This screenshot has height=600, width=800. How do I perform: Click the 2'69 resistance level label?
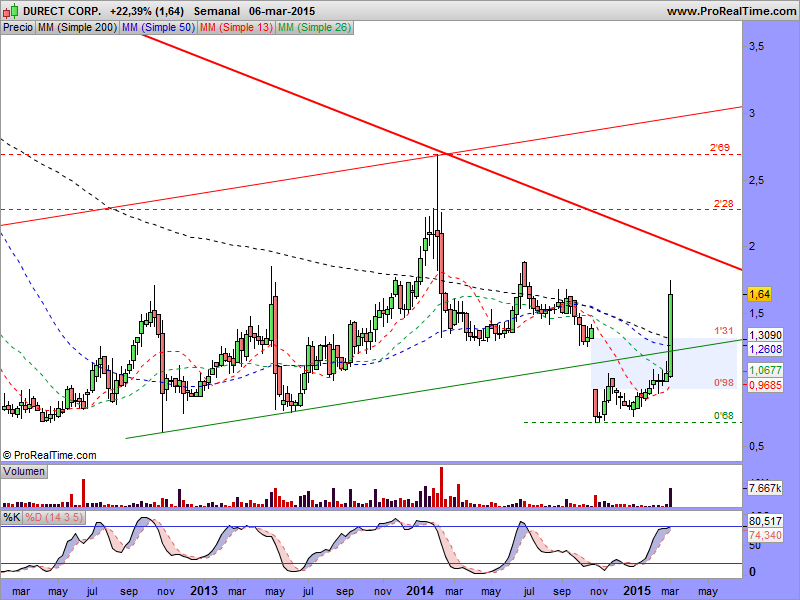[720, 147]
